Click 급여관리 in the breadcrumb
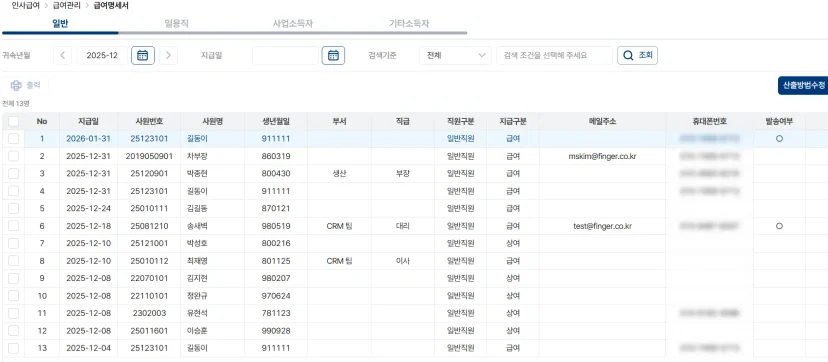 pyautogui.click(x=67, y=6)
